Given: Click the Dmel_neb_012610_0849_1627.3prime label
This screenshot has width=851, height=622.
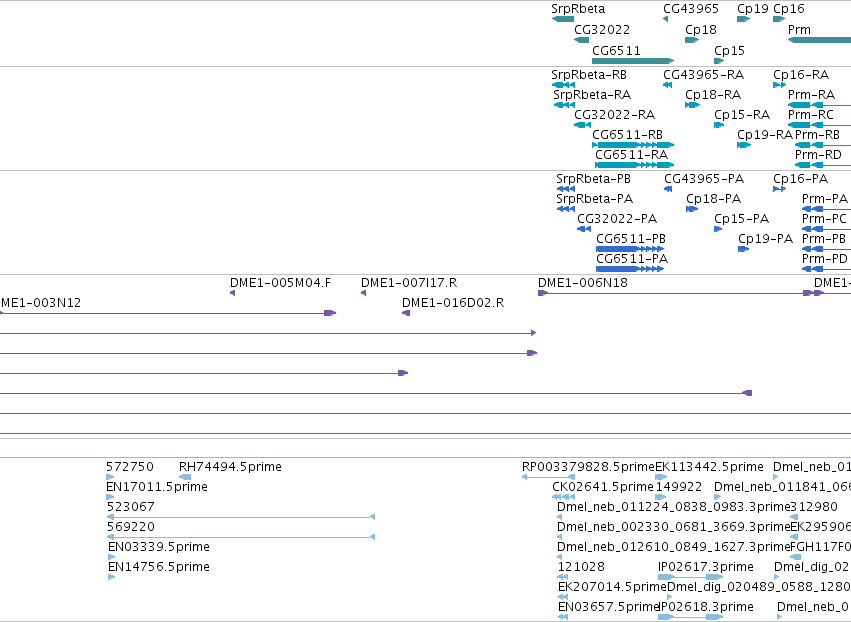Looking at the screenshot, I should [674, 547].
